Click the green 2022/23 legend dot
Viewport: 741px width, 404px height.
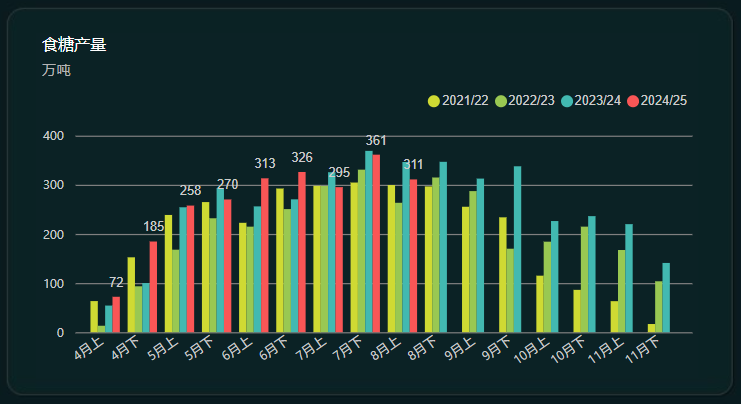tap(500, 101)
